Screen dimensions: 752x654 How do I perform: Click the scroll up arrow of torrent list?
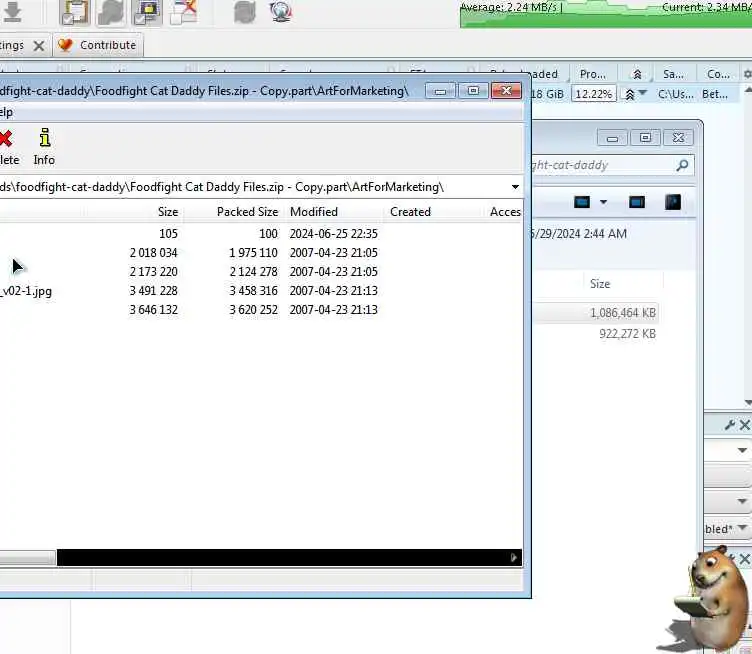coord(748,90)
